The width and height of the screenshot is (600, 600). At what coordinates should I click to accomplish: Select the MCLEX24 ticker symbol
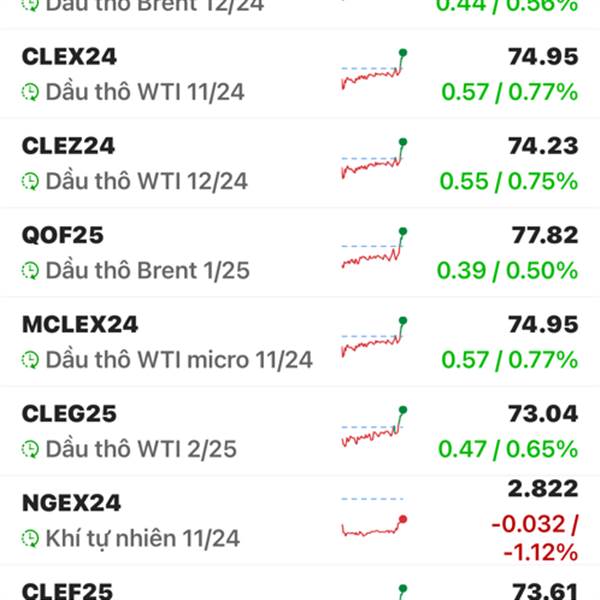coord(80,324)
